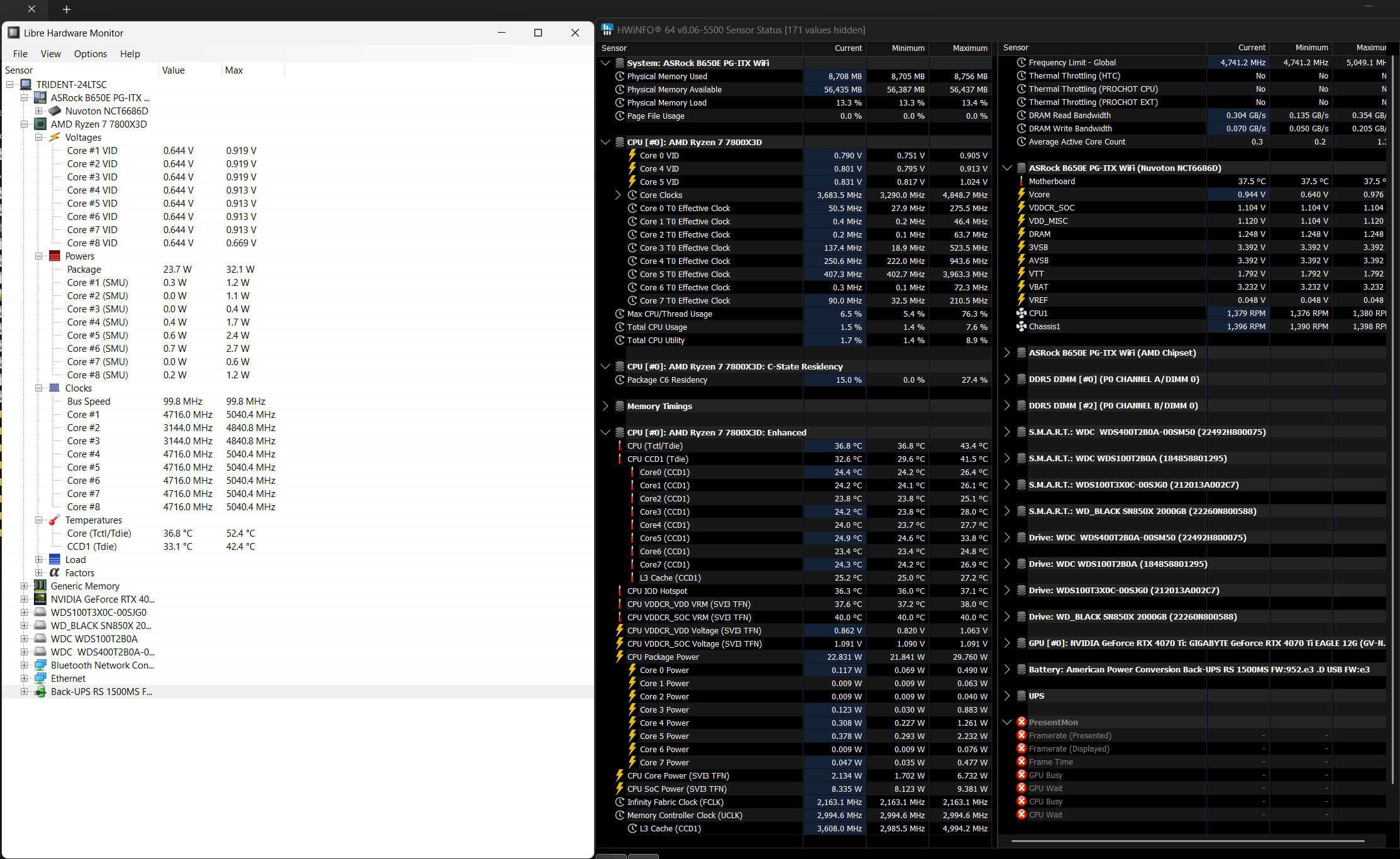
Task: Expand the Generic Memory node
Action: [x=25, y=586]
